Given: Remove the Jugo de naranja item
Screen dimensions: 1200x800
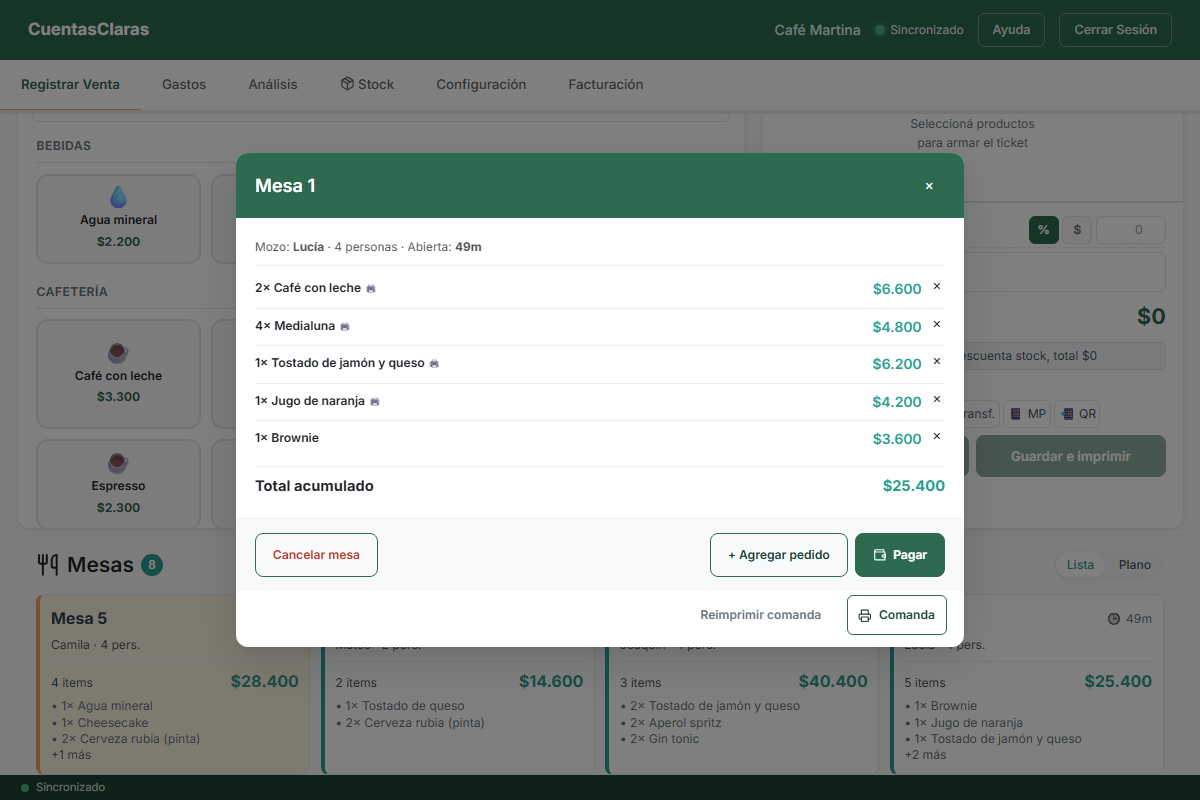Looking at the screenshot, I should 937,399.
